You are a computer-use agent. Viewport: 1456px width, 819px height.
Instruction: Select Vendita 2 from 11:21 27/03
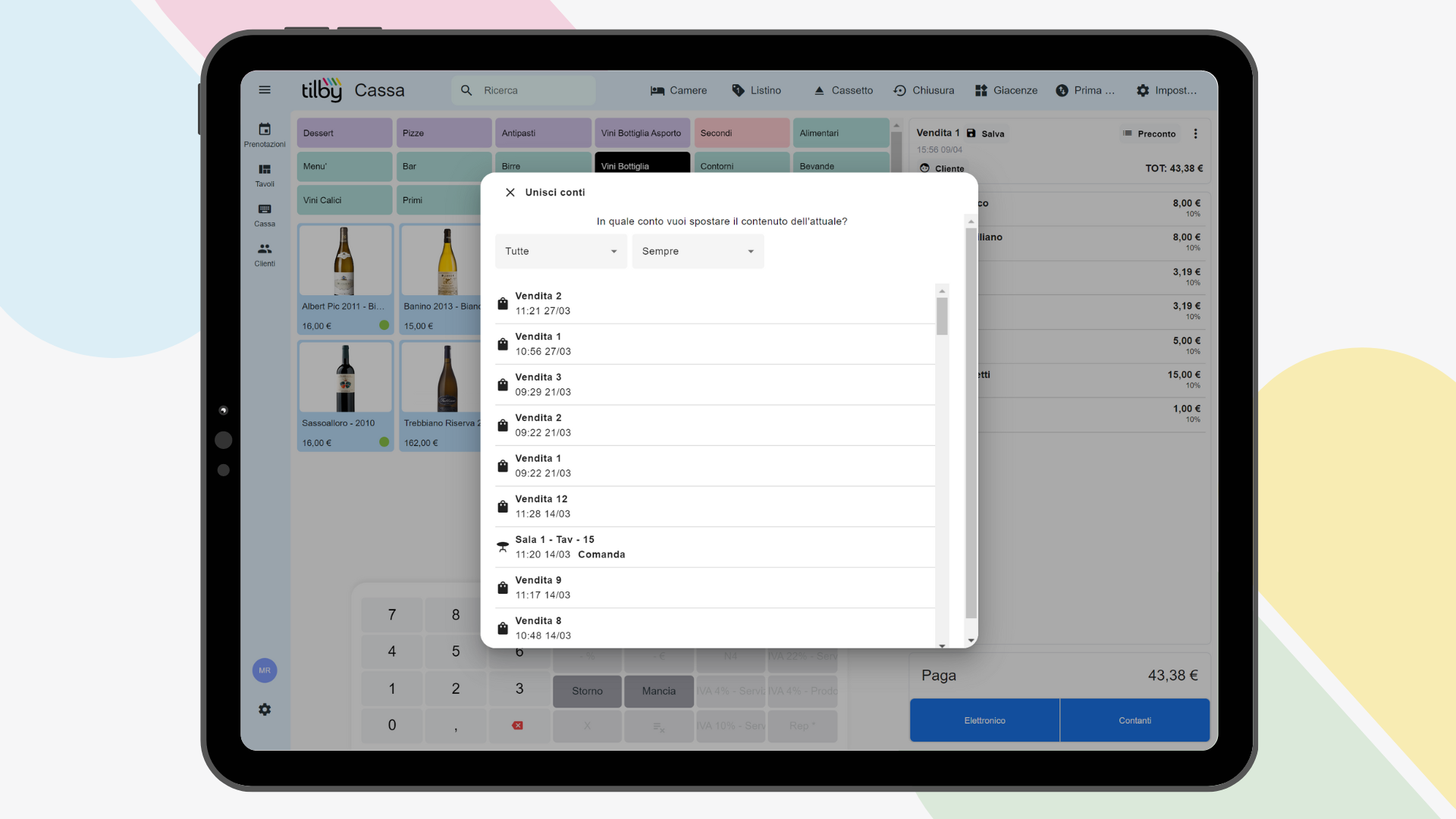click(x=714, y=303)
